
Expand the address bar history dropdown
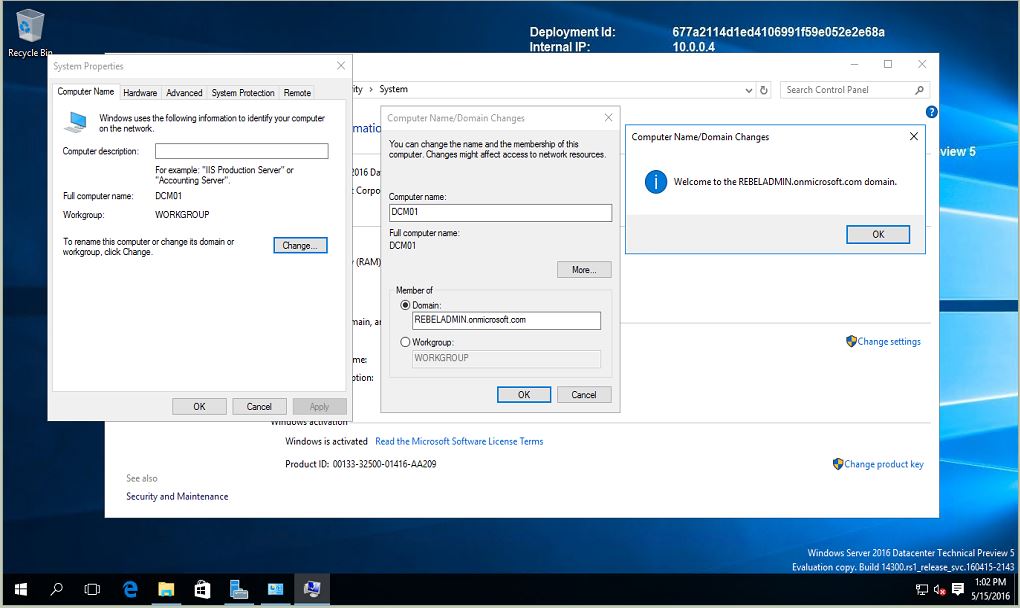[749, 90]
